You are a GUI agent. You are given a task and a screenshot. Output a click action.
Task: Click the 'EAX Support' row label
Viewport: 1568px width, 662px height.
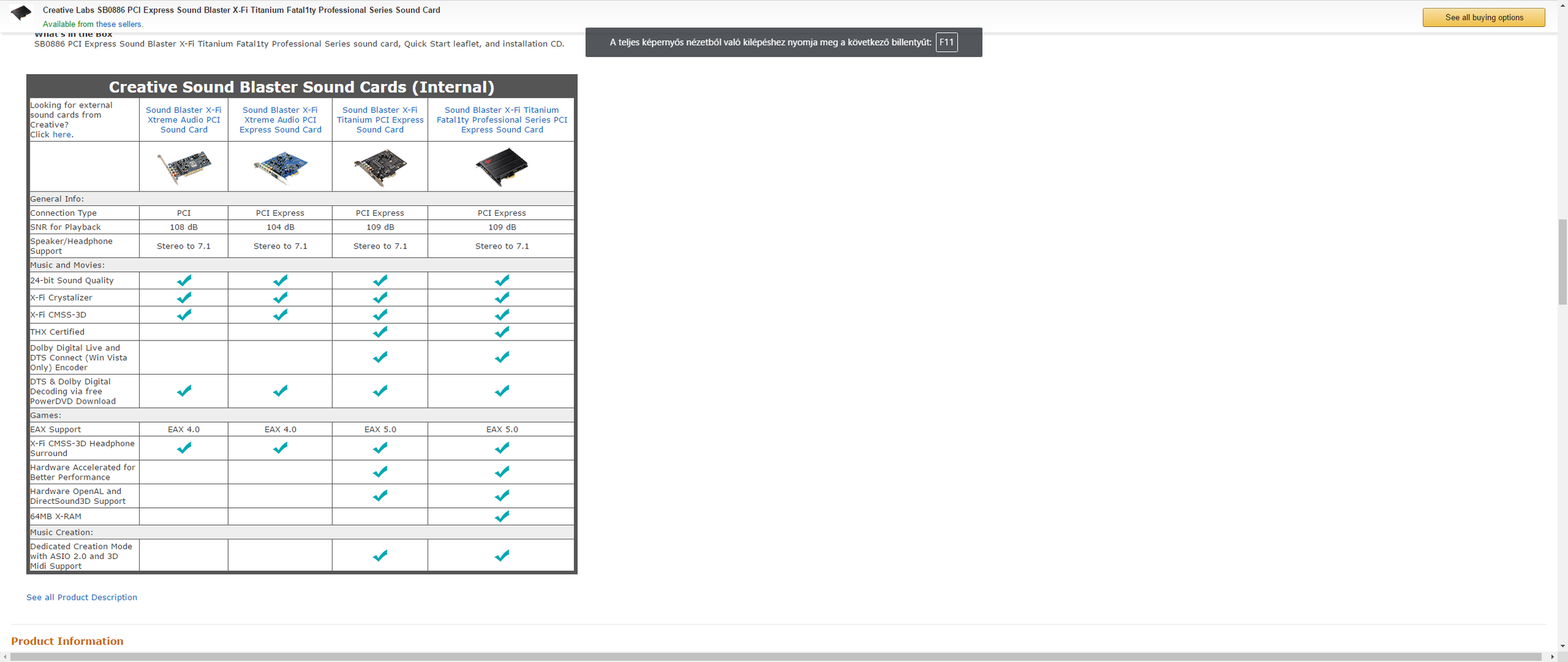point(56,430)
